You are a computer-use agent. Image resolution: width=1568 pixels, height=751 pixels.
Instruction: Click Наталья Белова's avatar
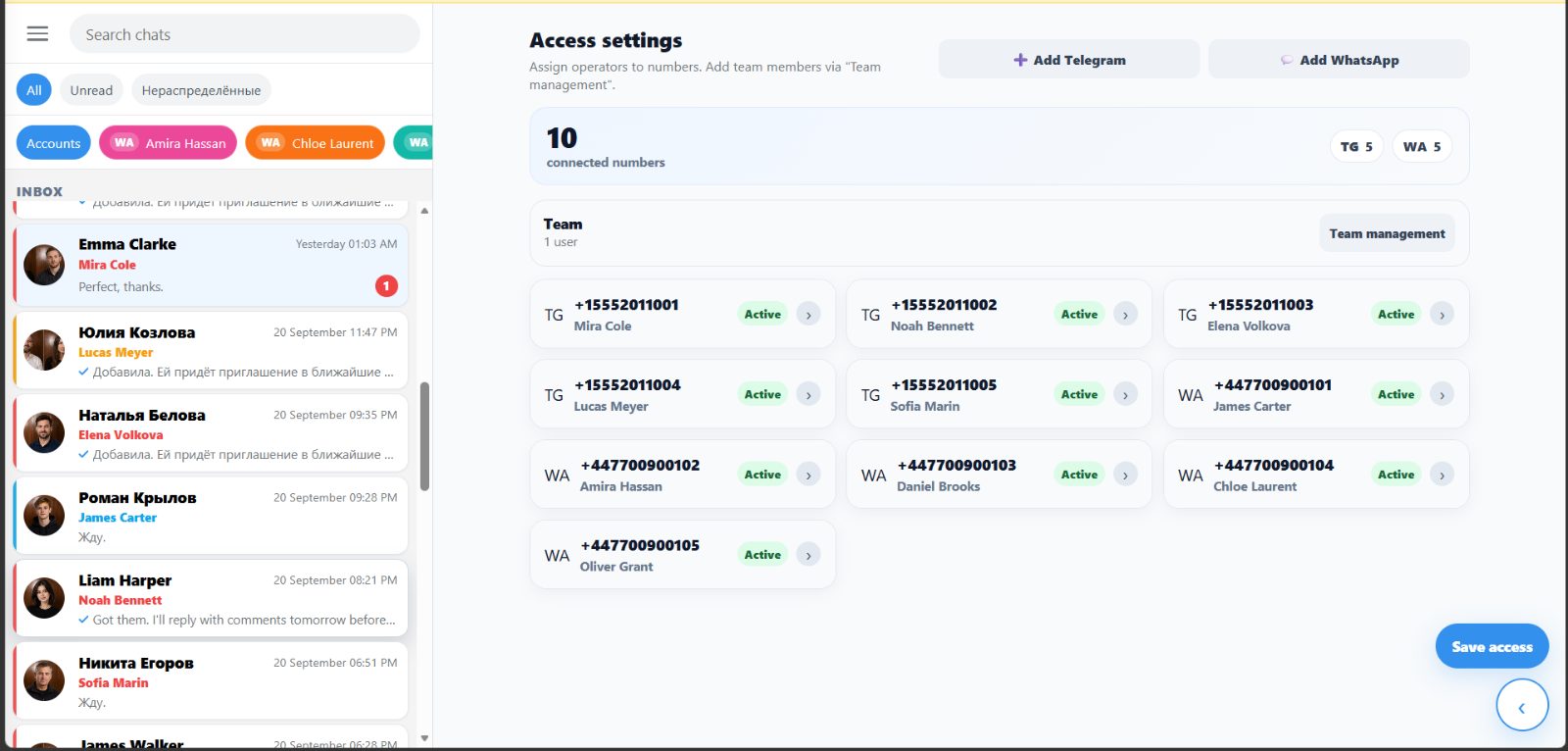pyautogui.click(x=44, y=432)
